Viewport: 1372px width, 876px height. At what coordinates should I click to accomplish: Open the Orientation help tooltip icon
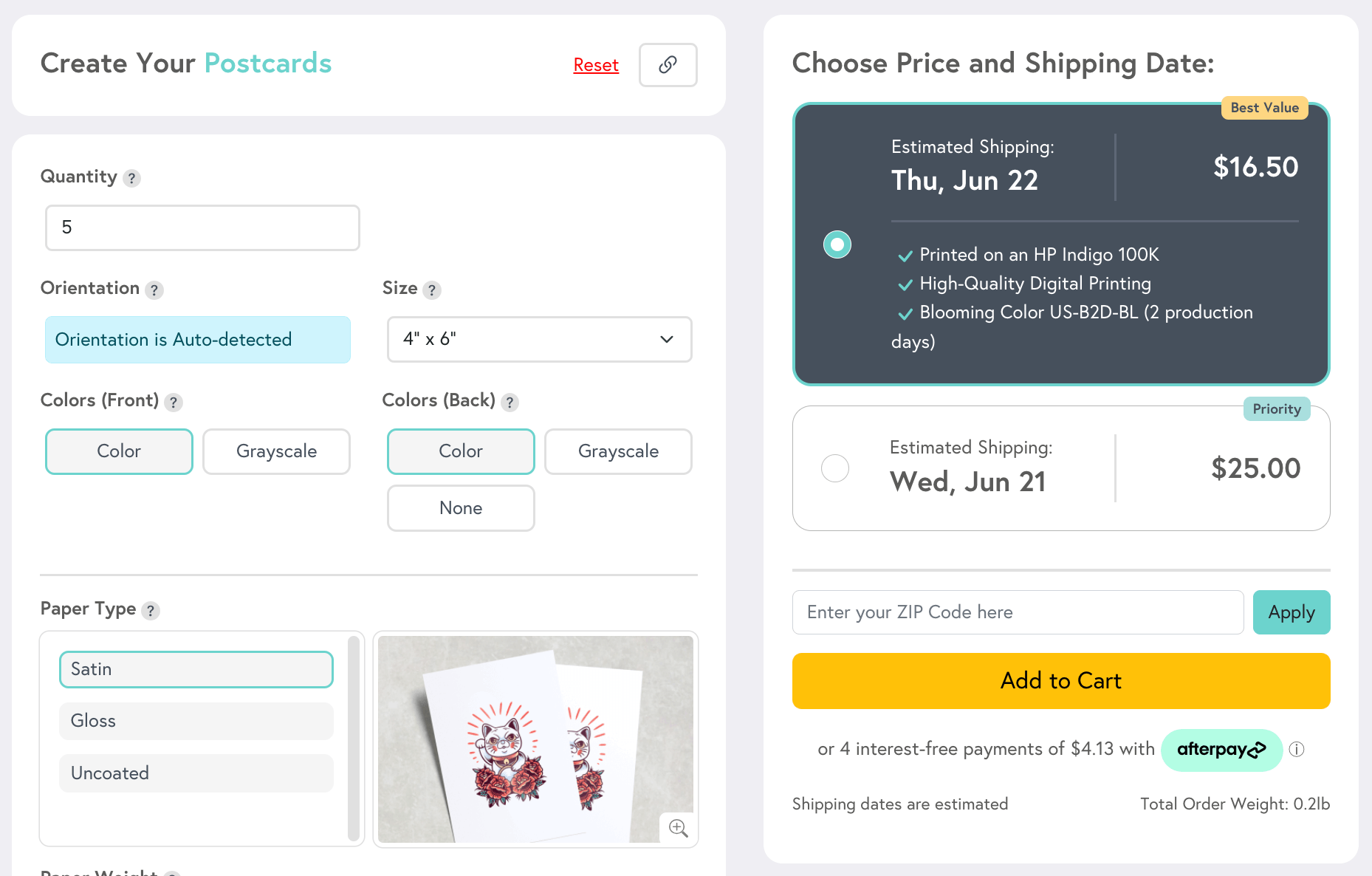pos(154,290)
